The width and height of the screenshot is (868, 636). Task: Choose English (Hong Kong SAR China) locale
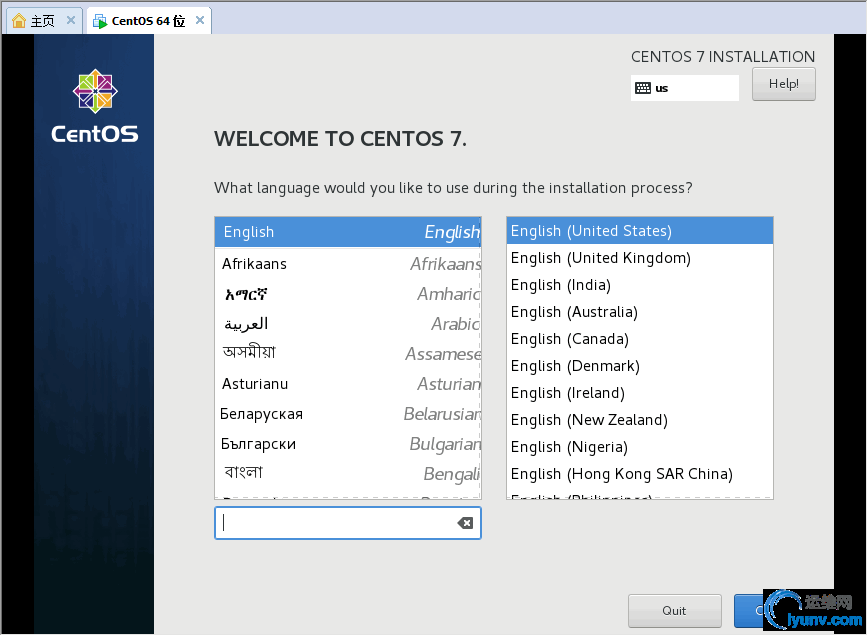coord(639,474)
